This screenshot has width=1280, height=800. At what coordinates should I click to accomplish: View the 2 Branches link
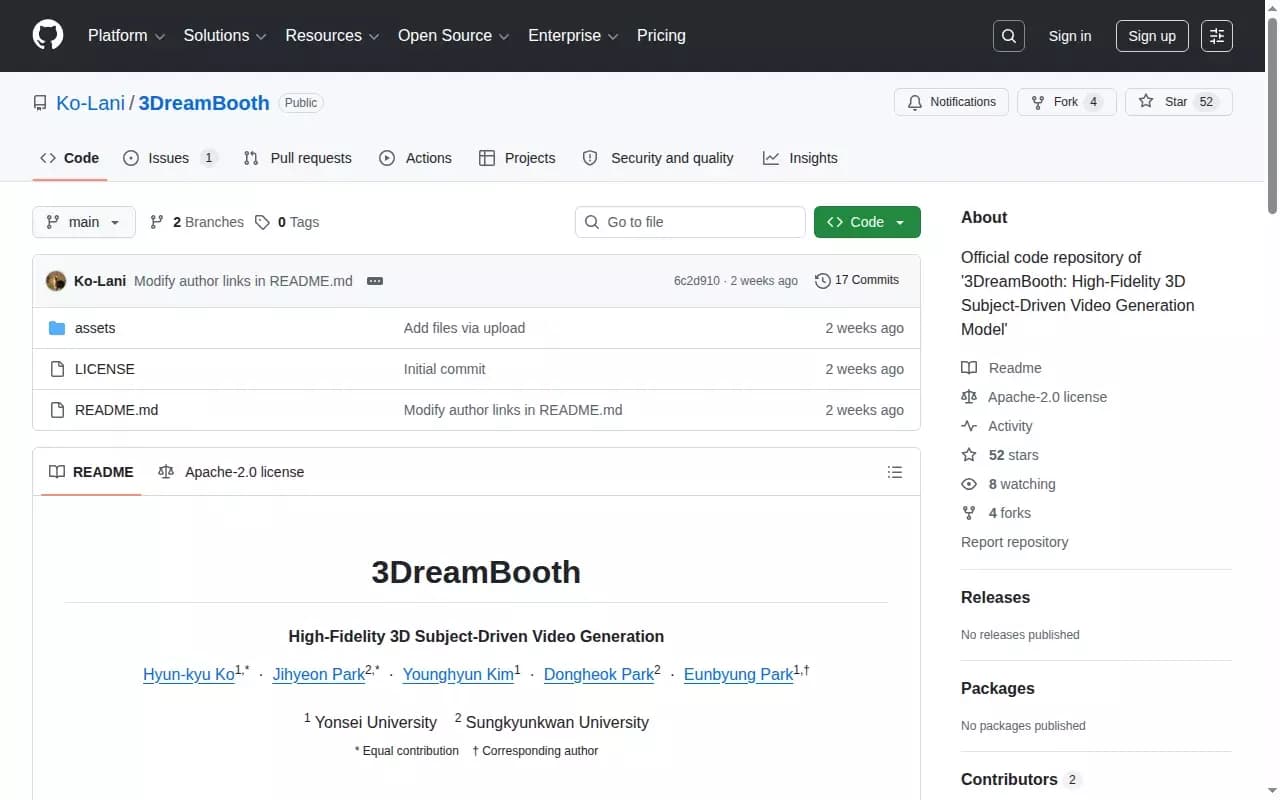[197, 222]
